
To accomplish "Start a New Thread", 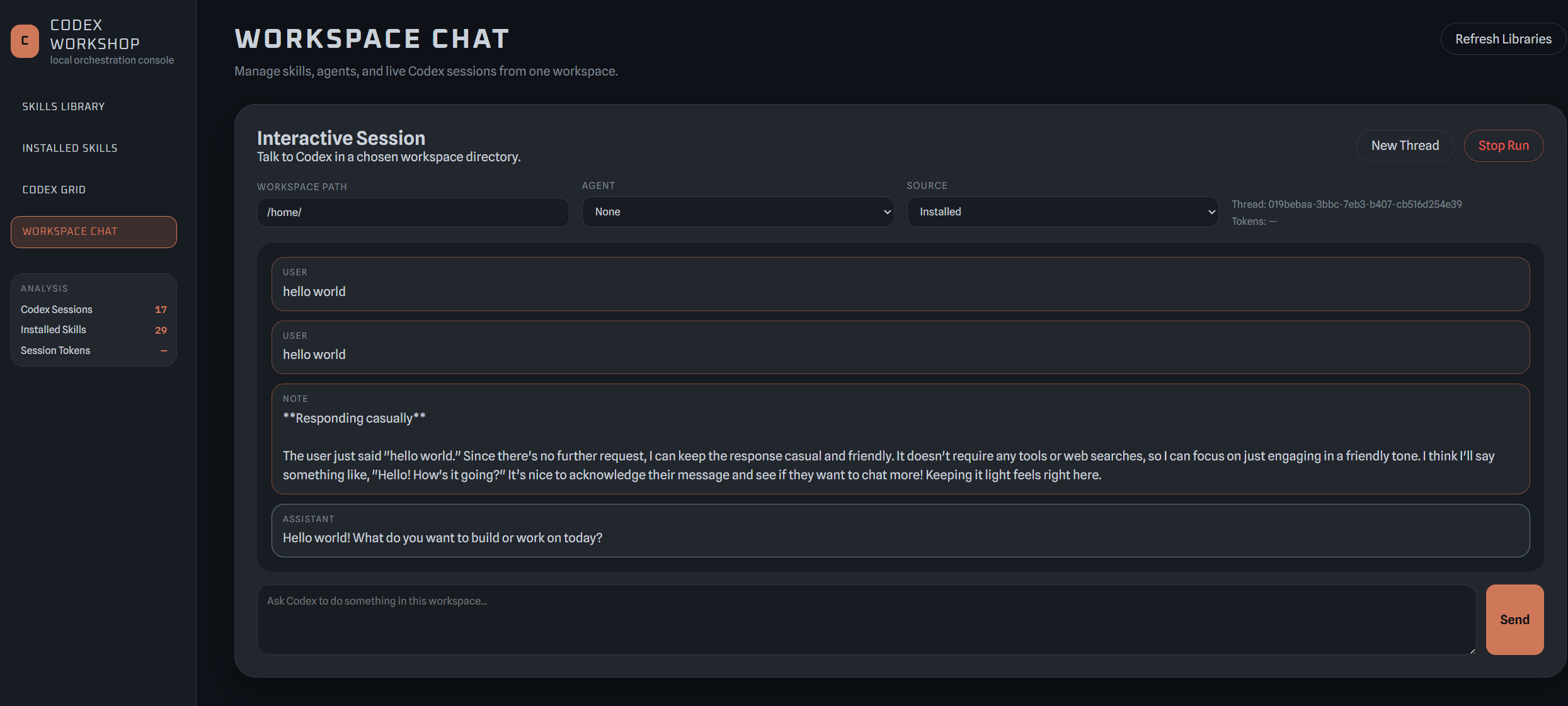I will [x=1405, y=145].
